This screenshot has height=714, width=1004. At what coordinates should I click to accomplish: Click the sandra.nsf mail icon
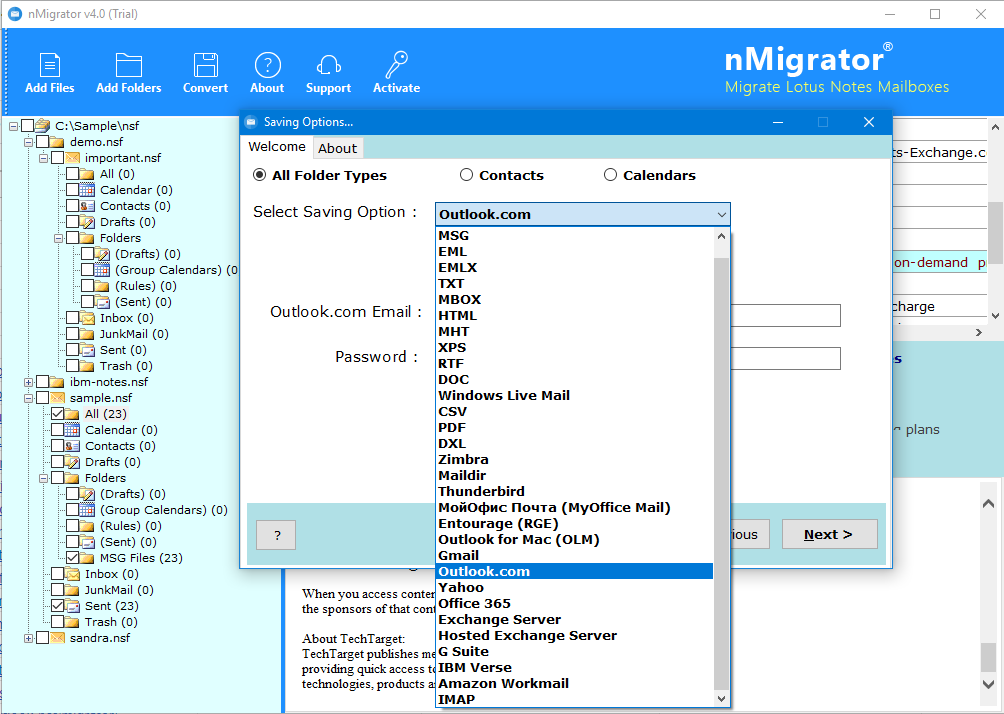click(x=58, y=638)
